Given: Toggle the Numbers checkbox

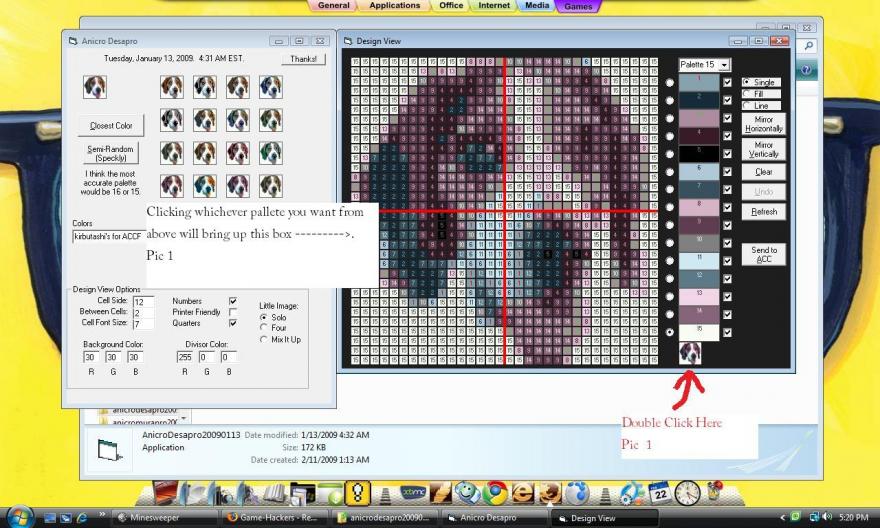Looking at the screenshot, I should point(233,301).
